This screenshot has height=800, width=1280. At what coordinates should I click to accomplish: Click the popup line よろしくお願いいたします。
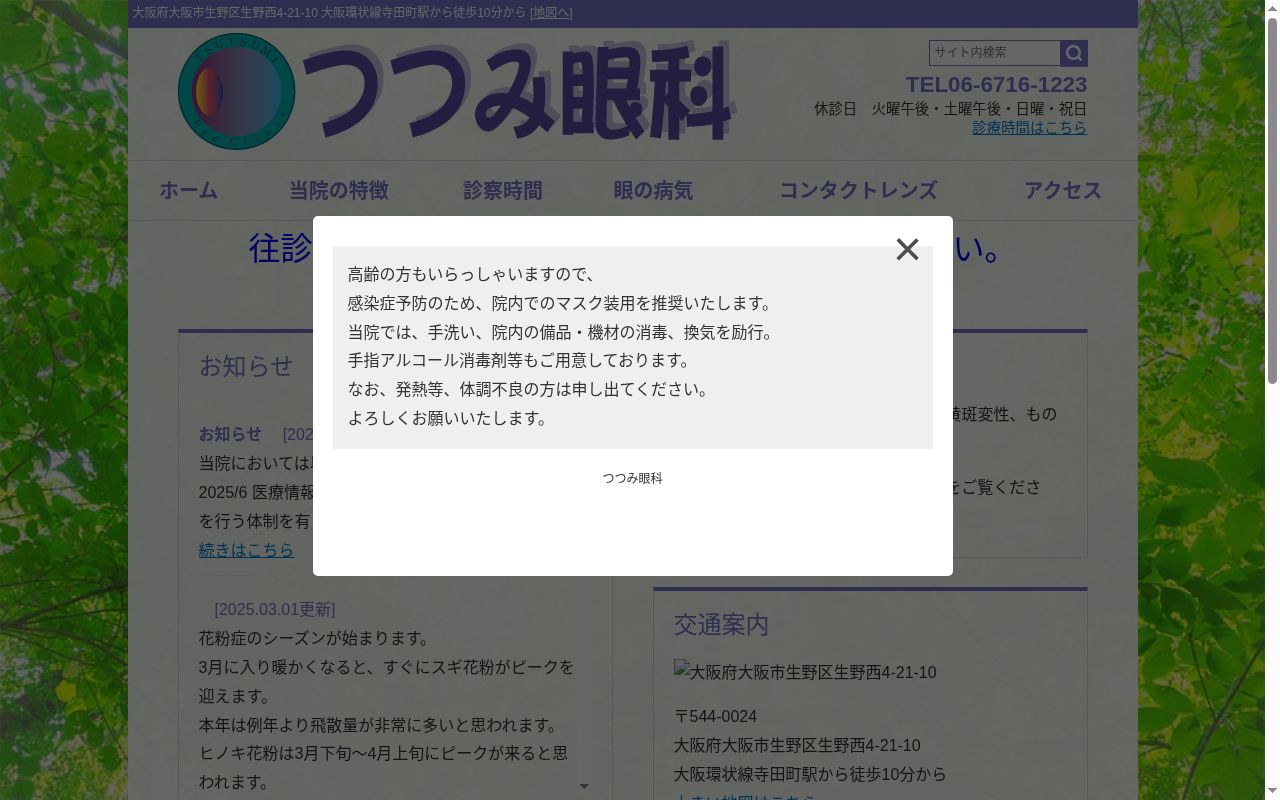(451, 418)
